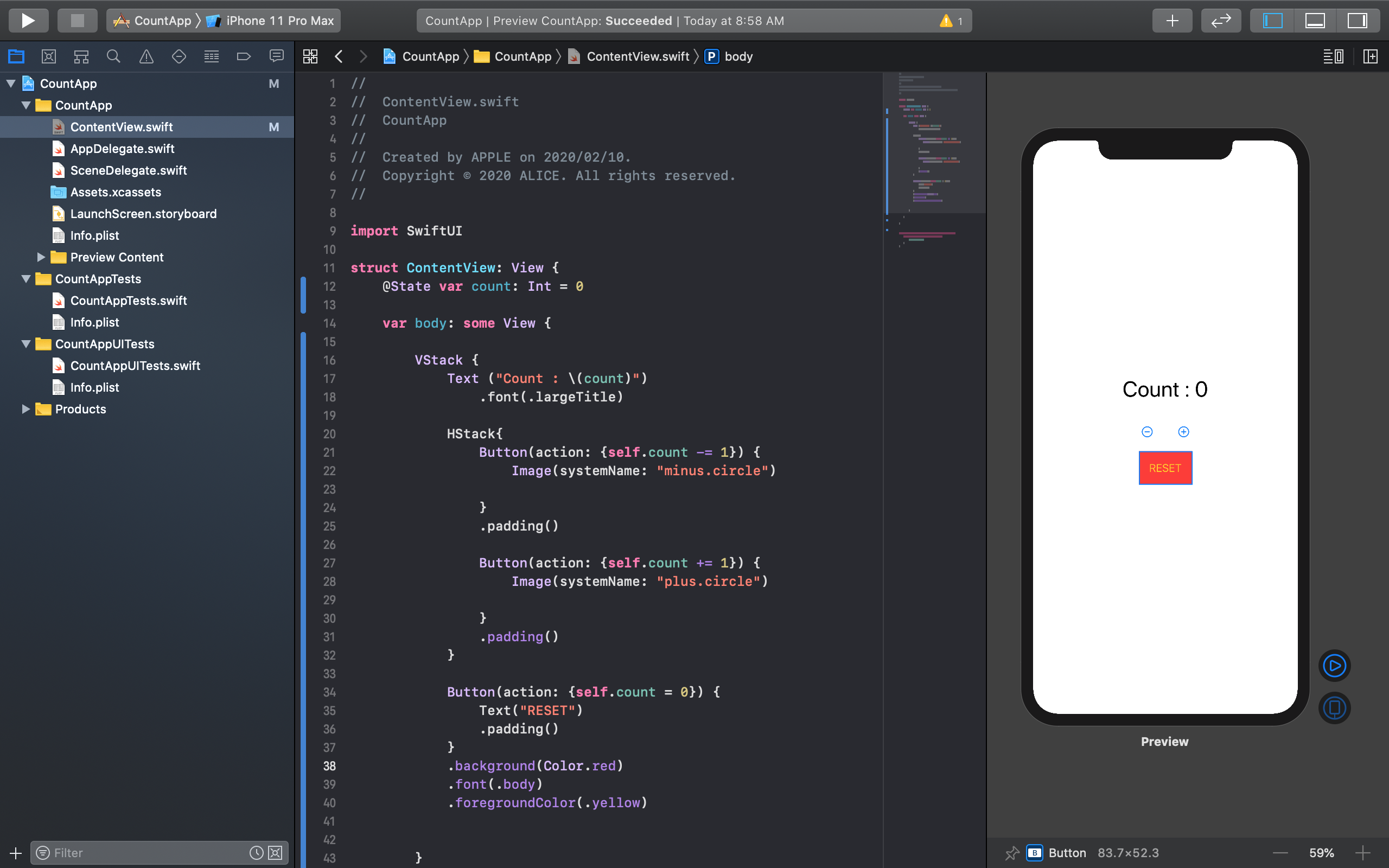This screenshot has height=868, width=1389.
Task: Select AppDelegate.swift in the navigator
Action: coord(122,149)
